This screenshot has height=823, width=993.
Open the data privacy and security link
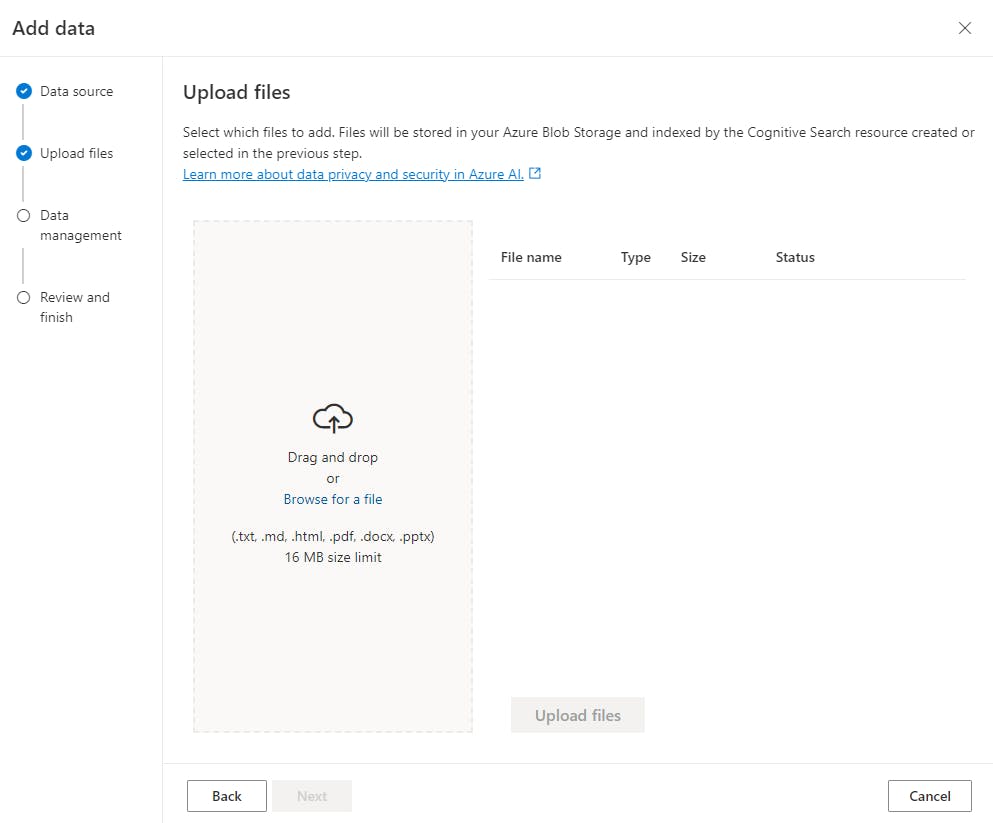tap(353, 174)
